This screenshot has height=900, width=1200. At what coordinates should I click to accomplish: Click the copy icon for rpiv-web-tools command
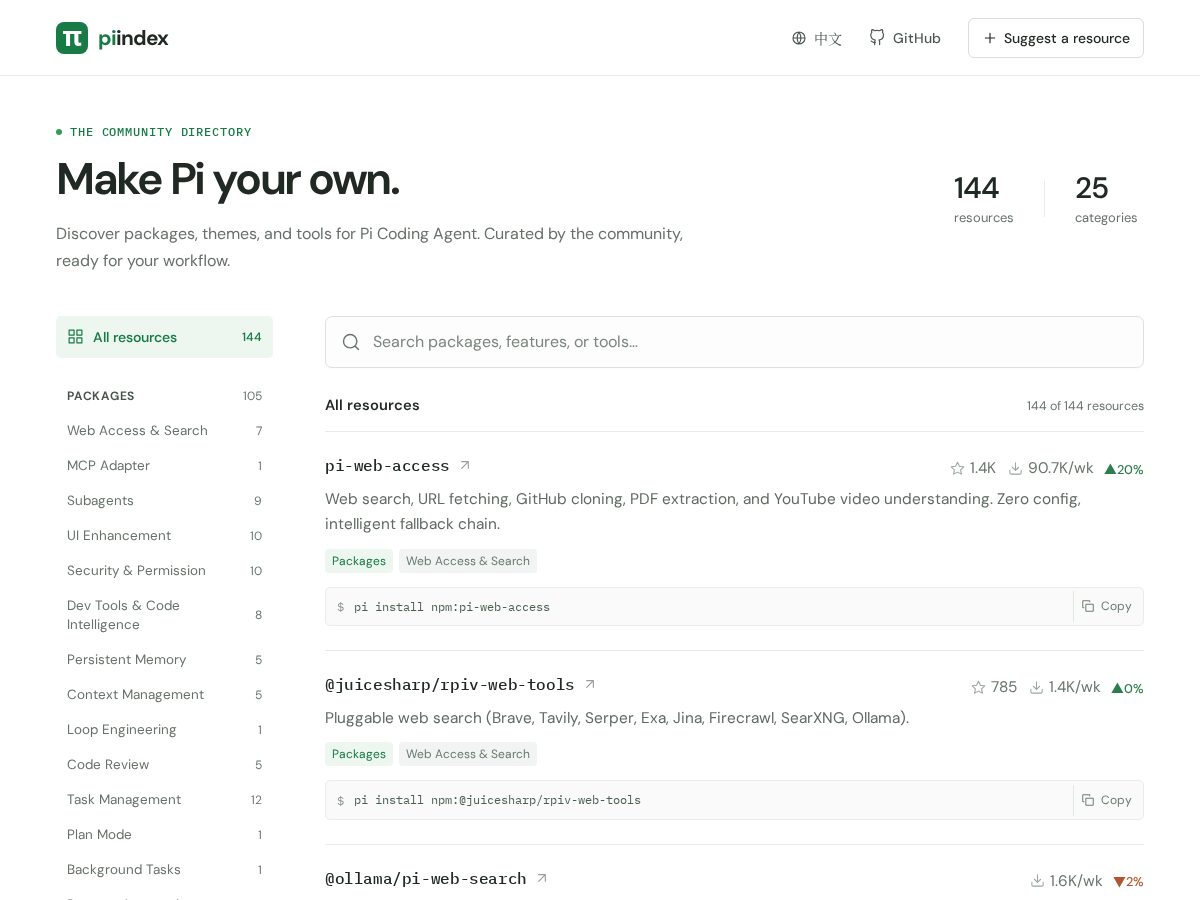pos(1088,800)
